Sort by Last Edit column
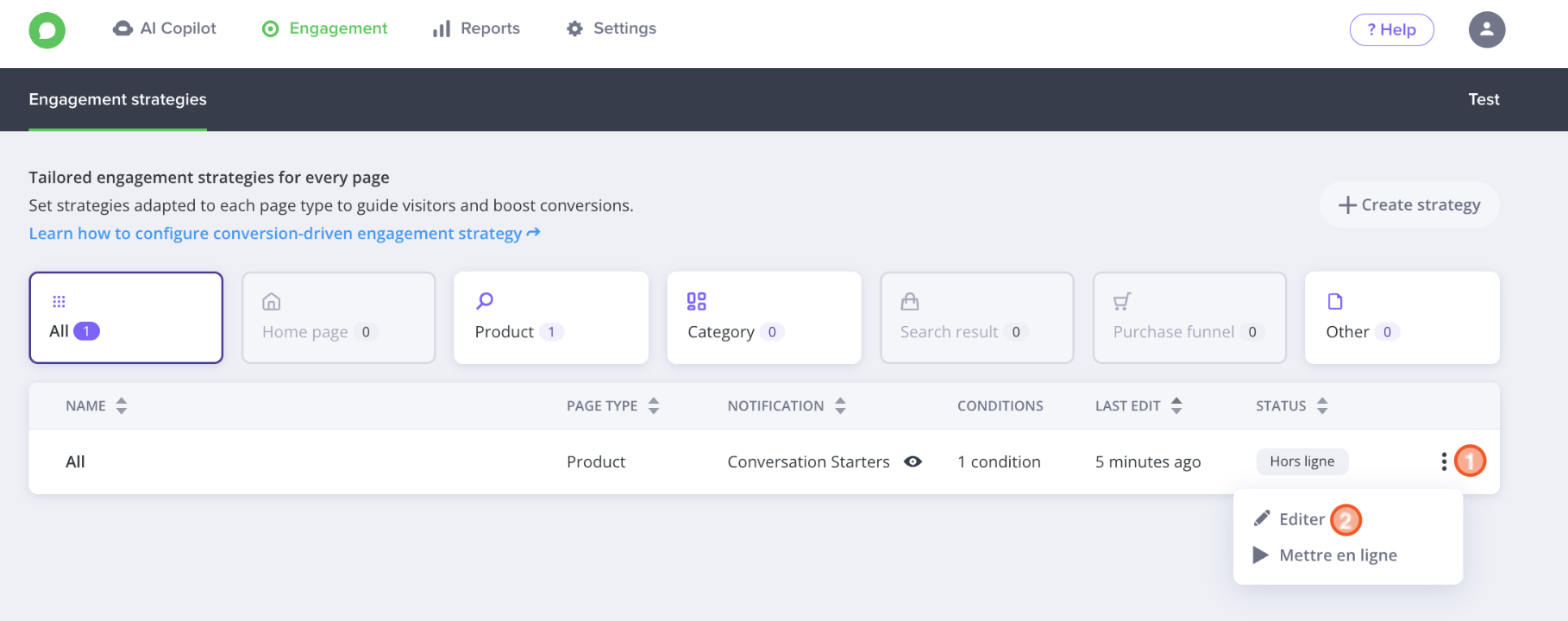The width and height of the screenshot is (1568, 621). (1176, 405)
